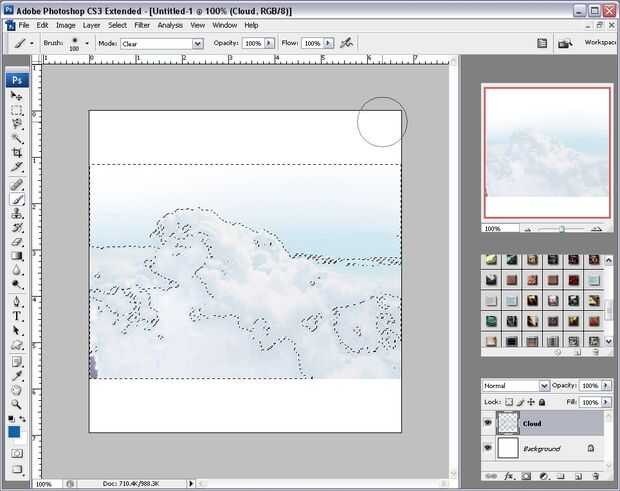Image resolution: width=620 pixels, height=491 pixels.
Task: Select the Pen tool
Action: (x=16, y=302)
